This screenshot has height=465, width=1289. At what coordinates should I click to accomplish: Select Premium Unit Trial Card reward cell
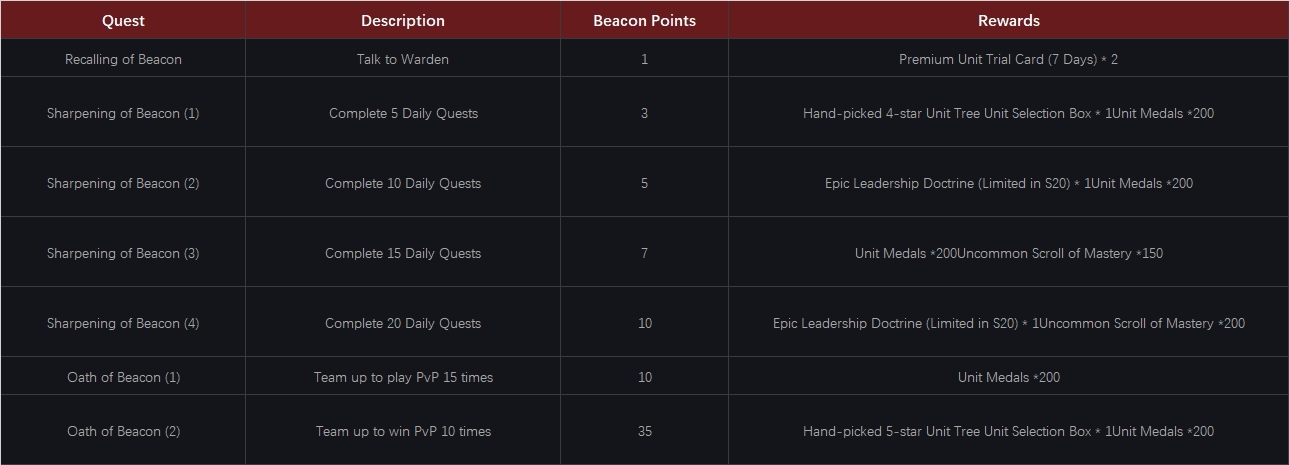tap(1008, 59)
